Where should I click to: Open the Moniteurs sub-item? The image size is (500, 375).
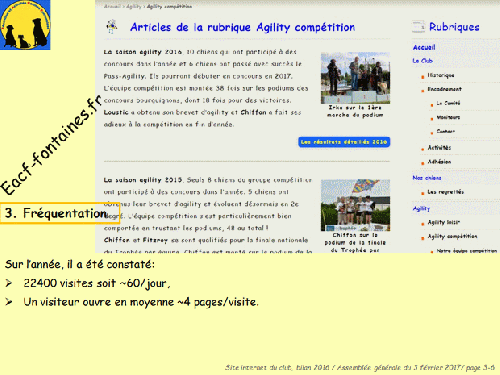pos(448,117)
